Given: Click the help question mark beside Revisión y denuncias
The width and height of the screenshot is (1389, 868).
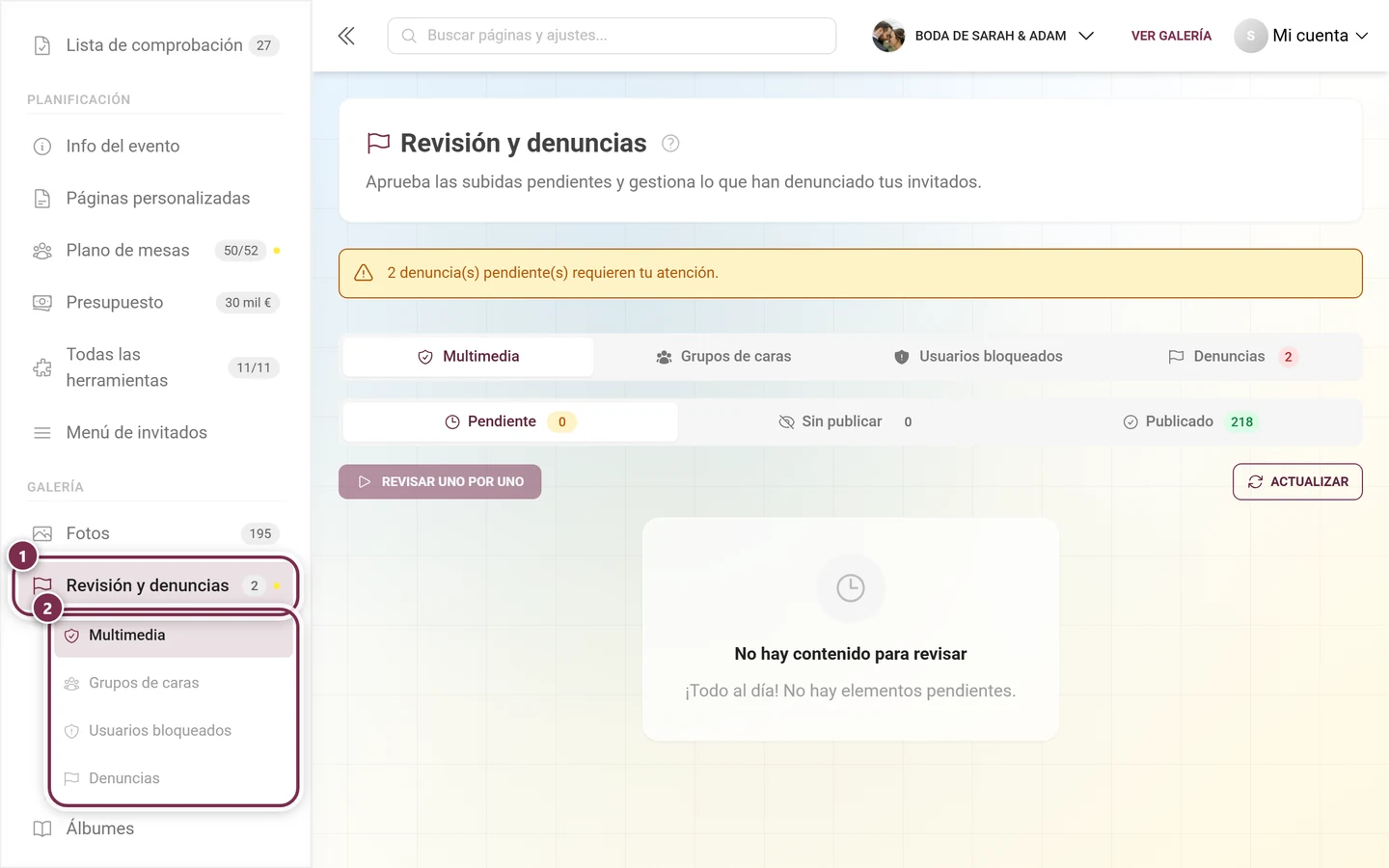Looking at the screenshot, I should [670, 144].
